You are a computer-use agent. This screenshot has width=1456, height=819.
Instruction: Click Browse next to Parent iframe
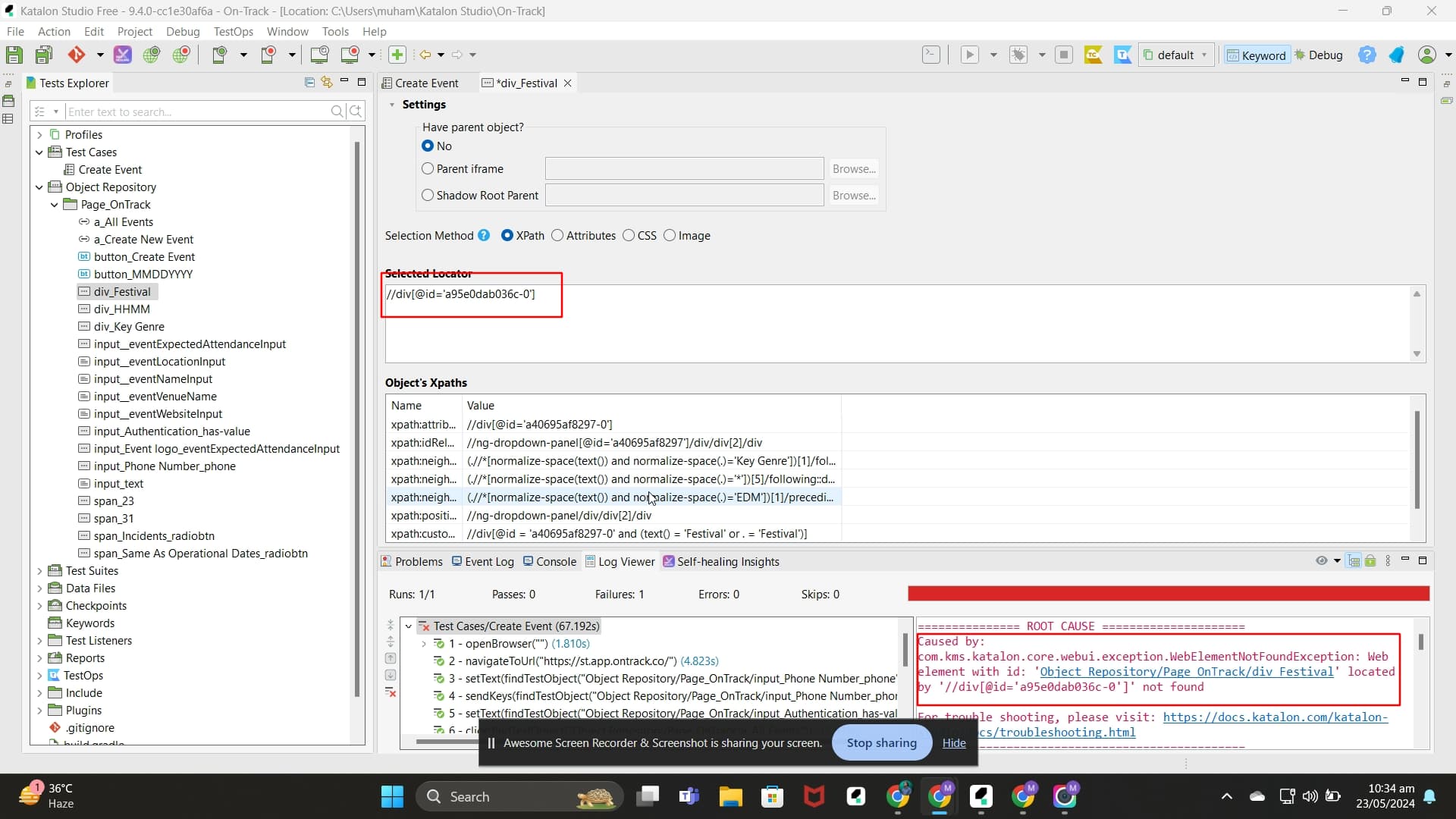point(853,168)
